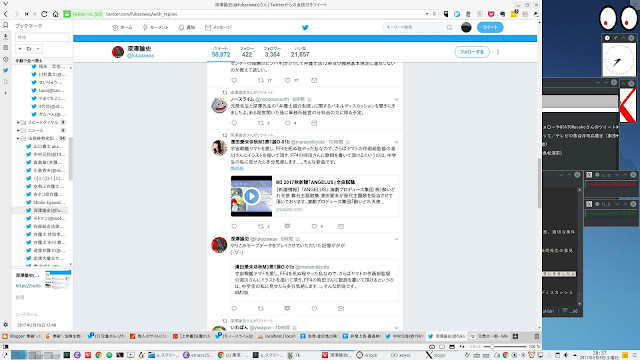The width and height of the screenshot is (640, 360).
Task: Open the メッセージ messages tab
Action: [x=218, y=27]
